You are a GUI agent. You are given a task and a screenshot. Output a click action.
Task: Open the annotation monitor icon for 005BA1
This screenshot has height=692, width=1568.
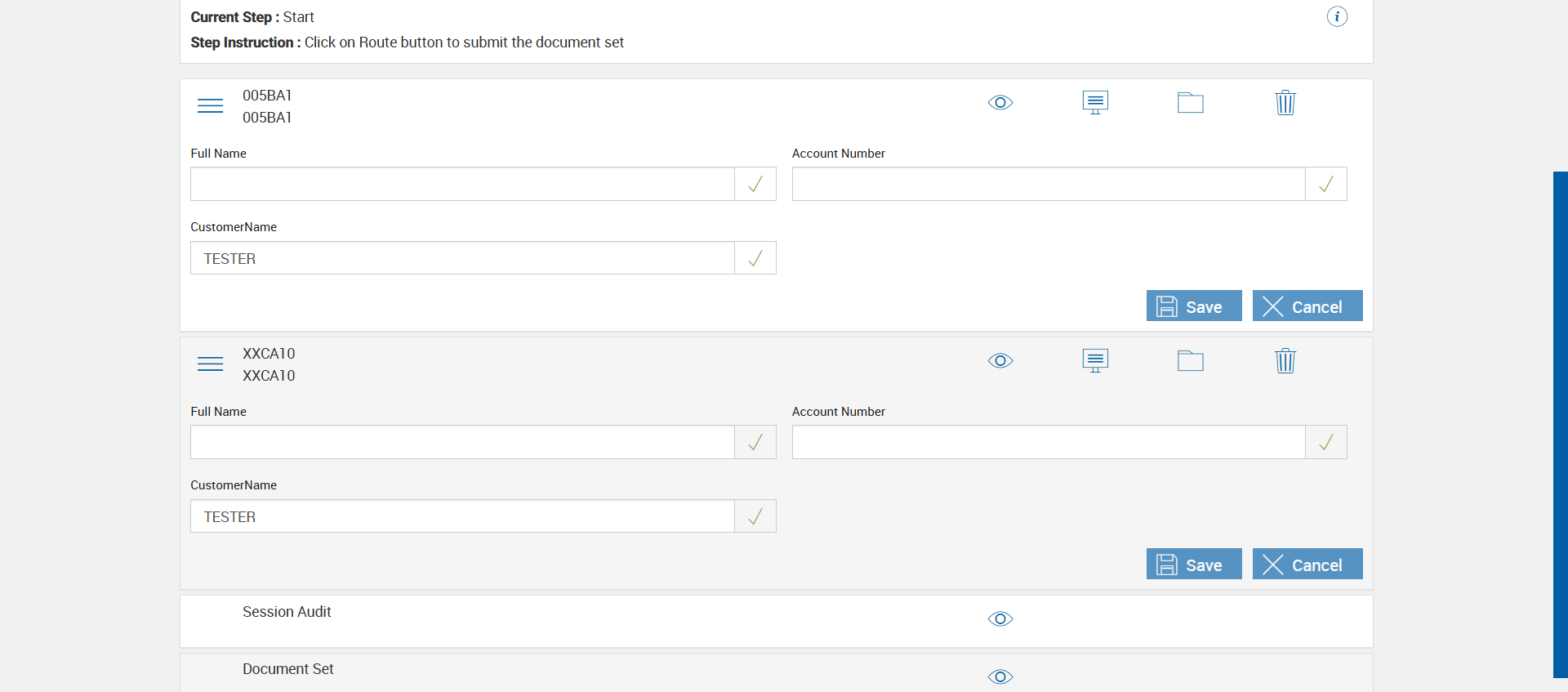click(1095, 102)
